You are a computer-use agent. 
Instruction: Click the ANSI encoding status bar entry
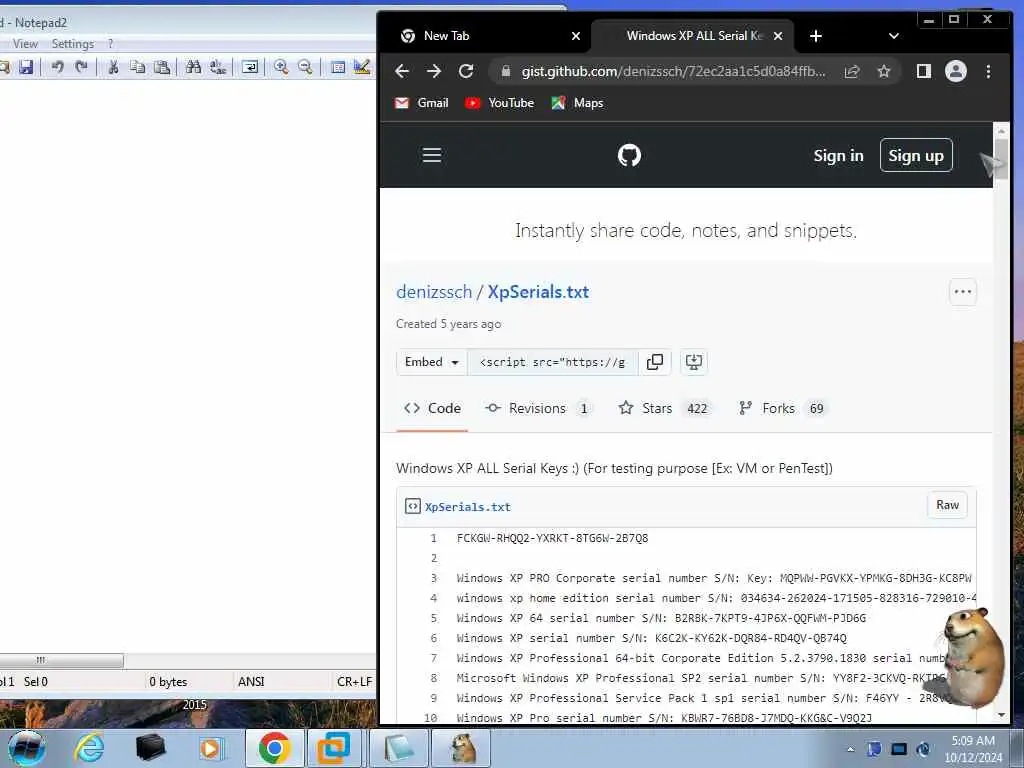(251, 681)
